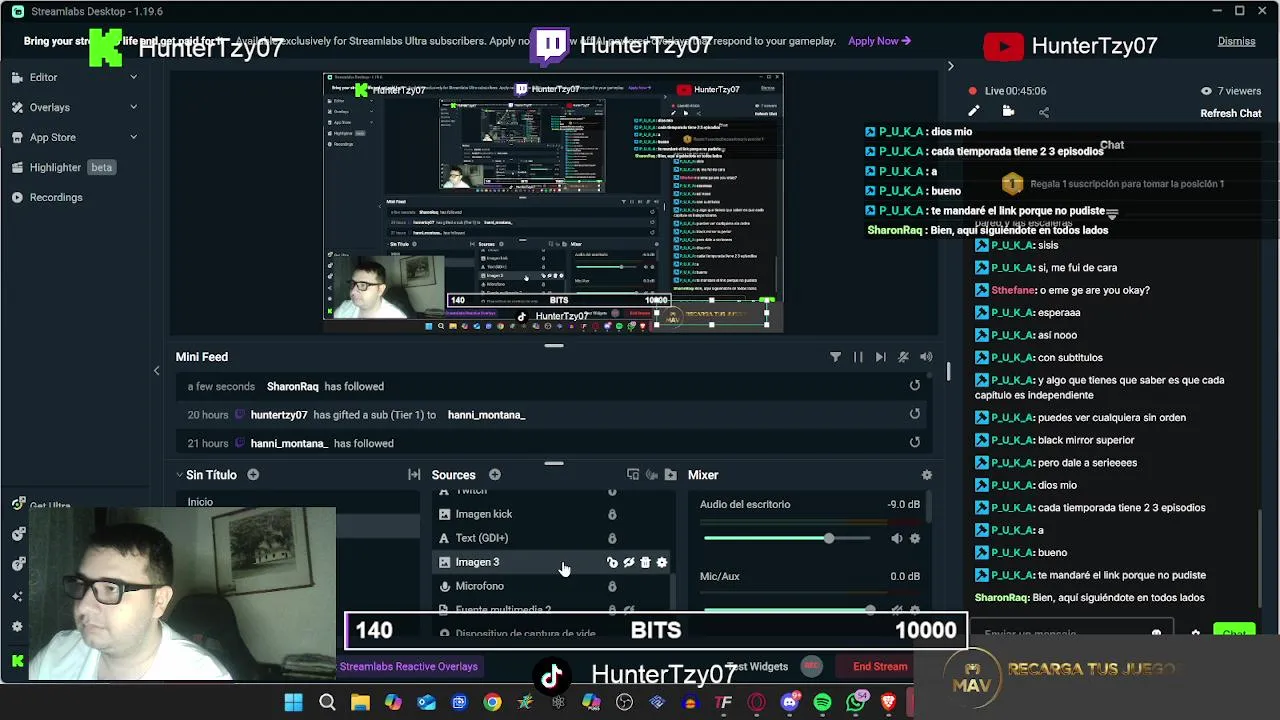1280x720 pixels.
Task: Select the Imagen 3 source
Action: [477, 562]
